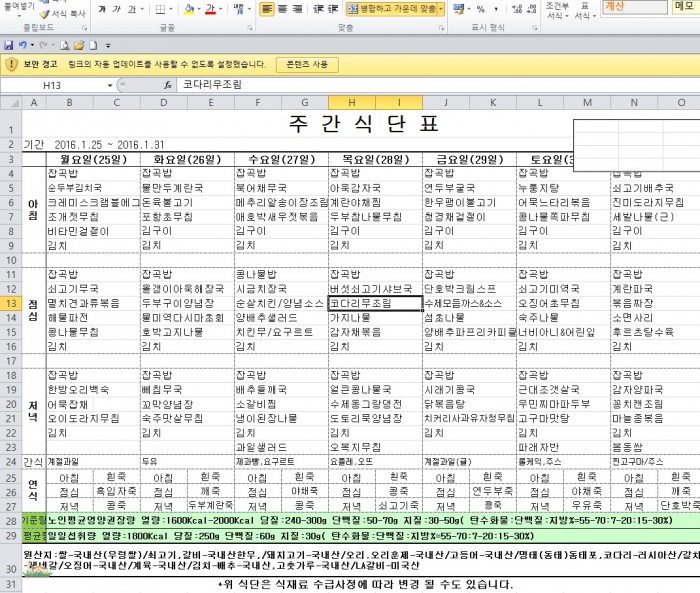Align text left in the cell
The width and height of the screenshot is (700, 593).
tap(267, 9)
